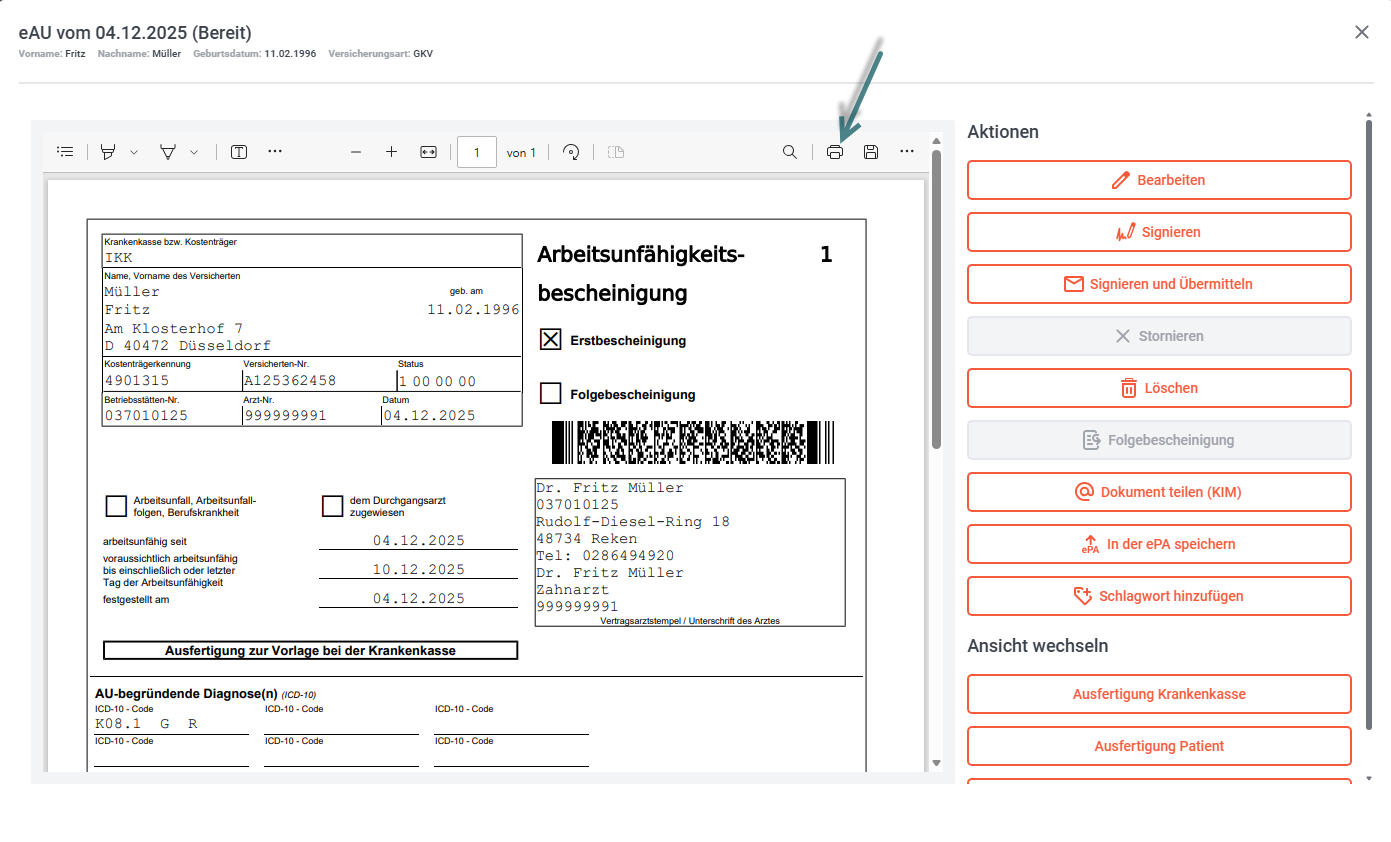Viewport: 1391px width, 842px height.
Task: Zoom in with the plus icon
Action: point(391,152)
